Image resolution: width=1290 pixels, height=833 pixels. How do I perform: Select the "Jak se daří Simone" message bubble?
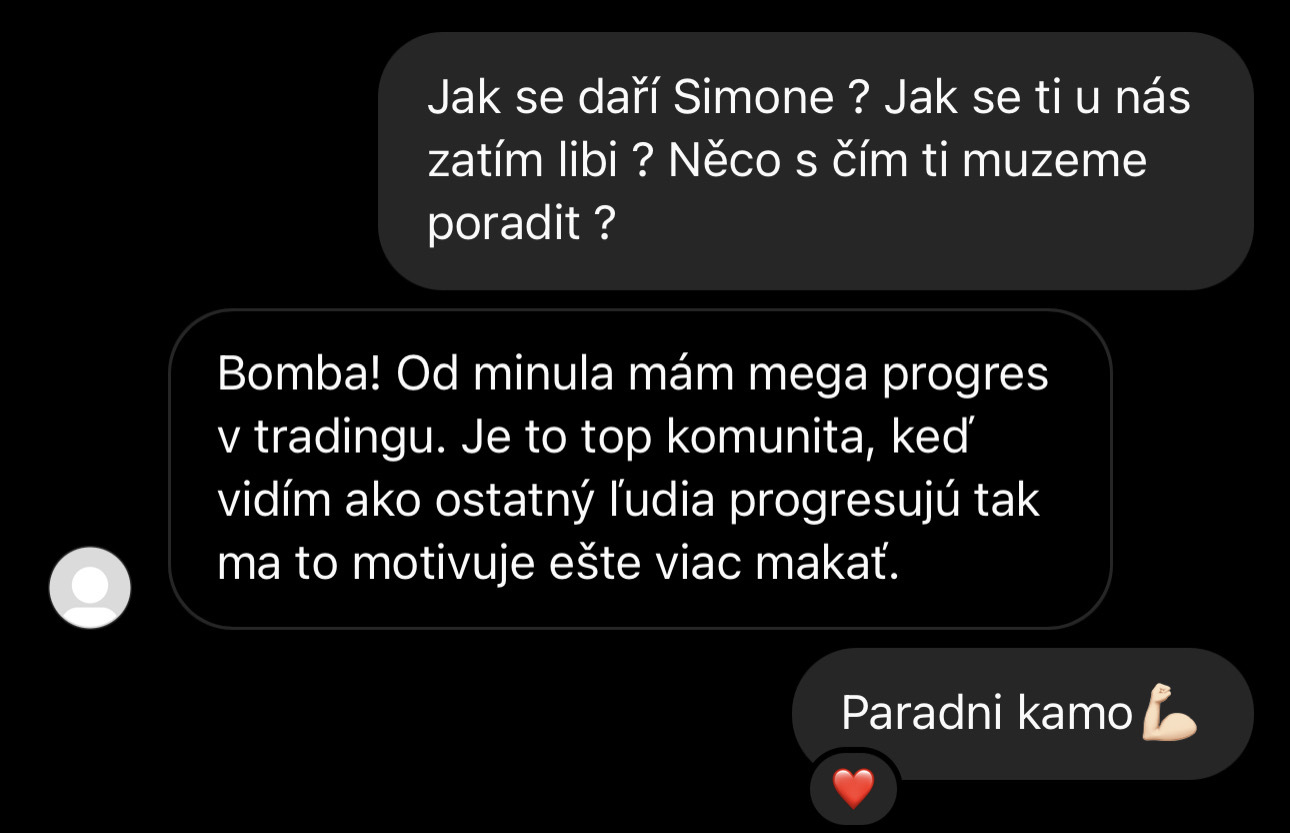coord(815,161)
